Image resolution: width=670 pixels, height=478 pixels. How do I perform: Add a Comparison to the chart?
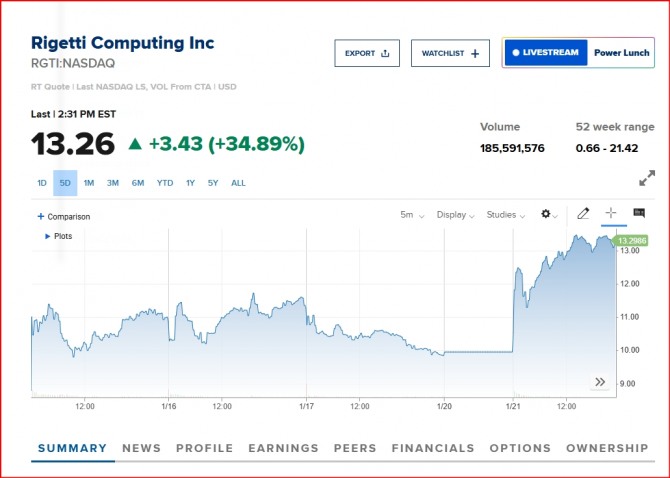(64, 216)
